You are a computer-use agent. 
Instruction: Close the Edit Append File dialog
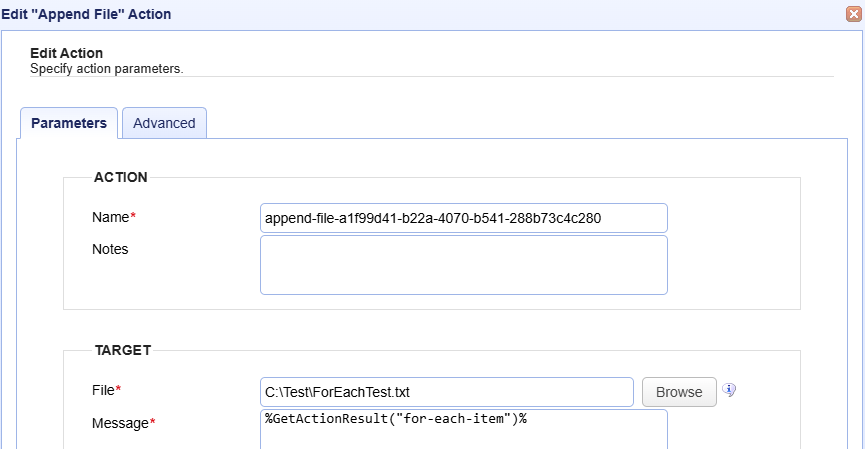click(854, 14)
